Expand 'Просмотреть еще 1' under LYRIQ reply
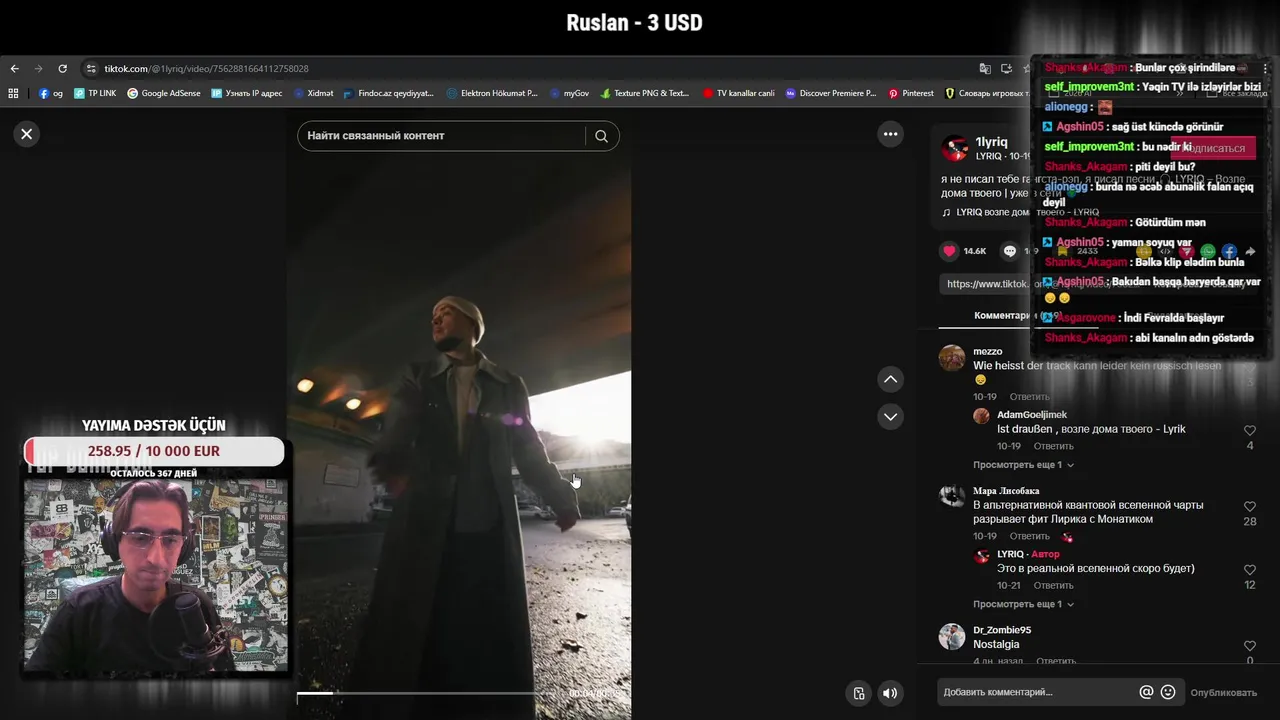 coord(1023,604)
